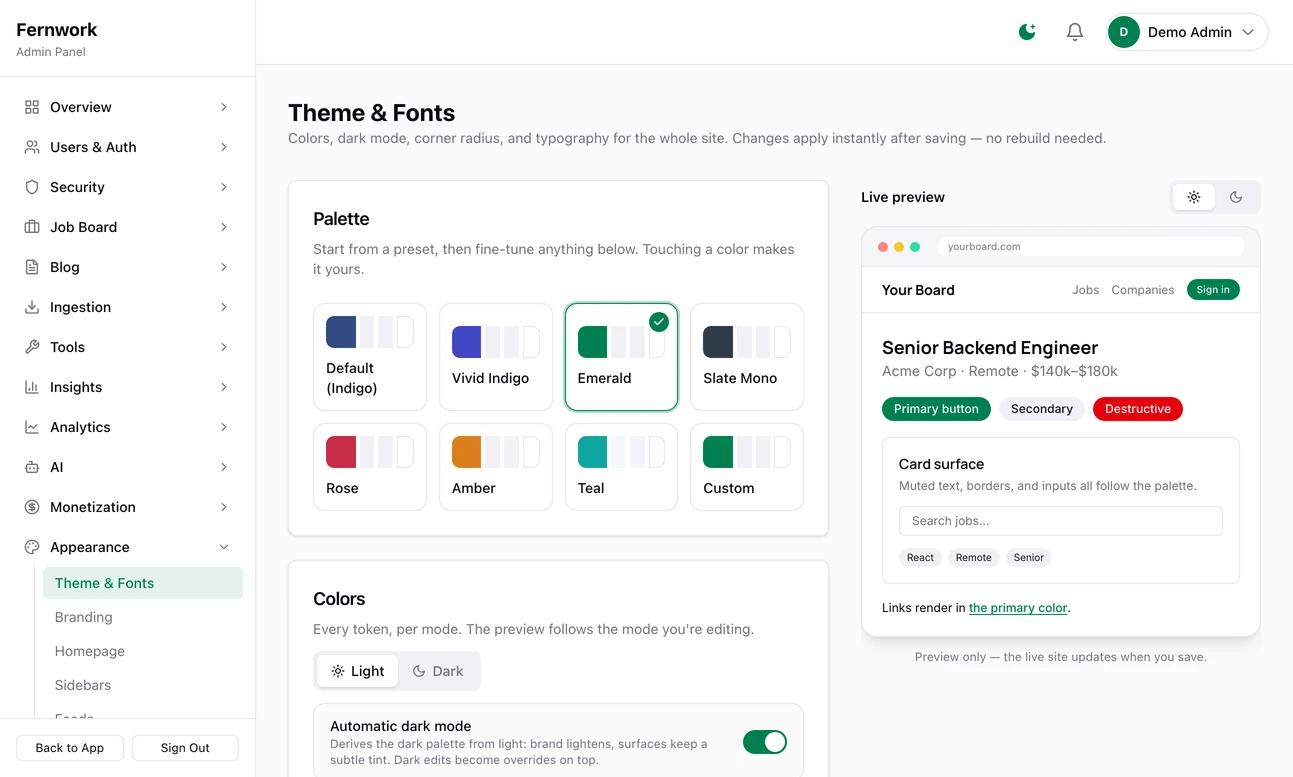Click Sign in button in preview
The height and width of the screenshot is (777, 1293).
pyautogui.click(x=1213, y=290)
